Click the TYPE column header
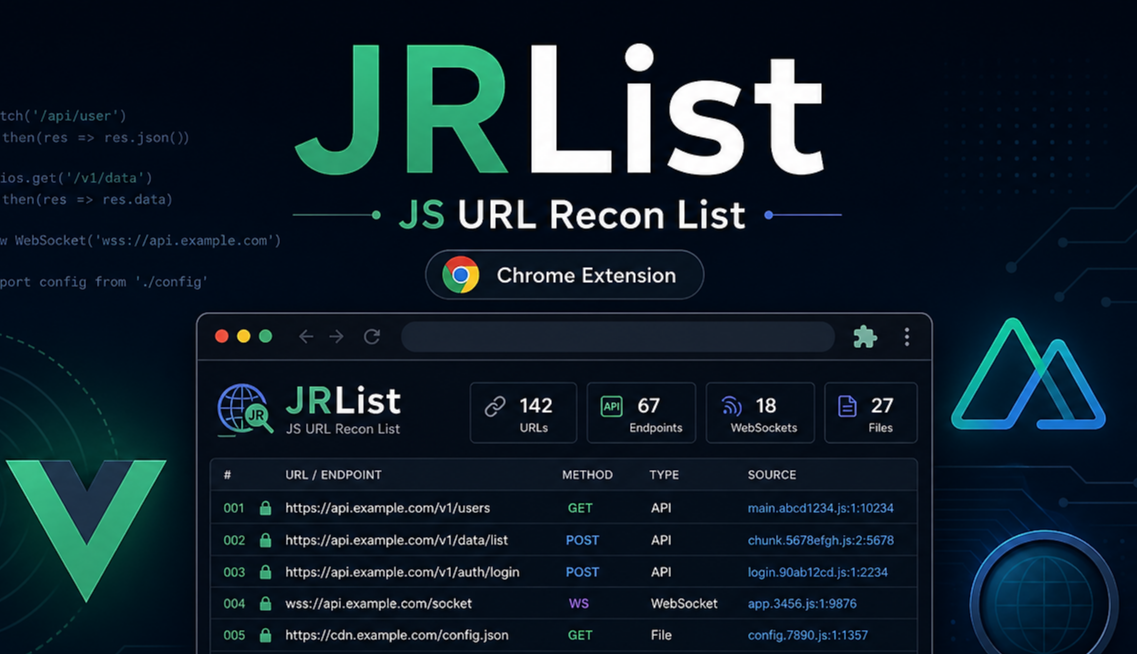The image size is (1137, 654). 664,475
